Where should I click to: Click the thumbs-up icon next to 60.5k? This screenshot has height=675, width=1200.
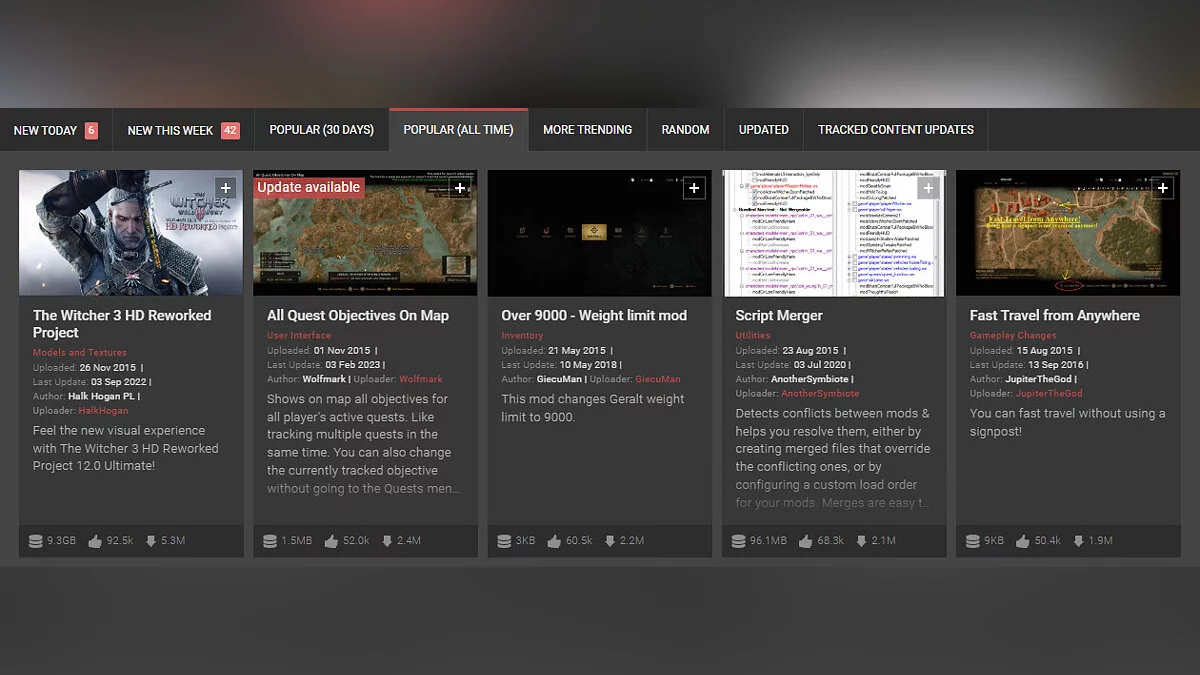(553, 541)
